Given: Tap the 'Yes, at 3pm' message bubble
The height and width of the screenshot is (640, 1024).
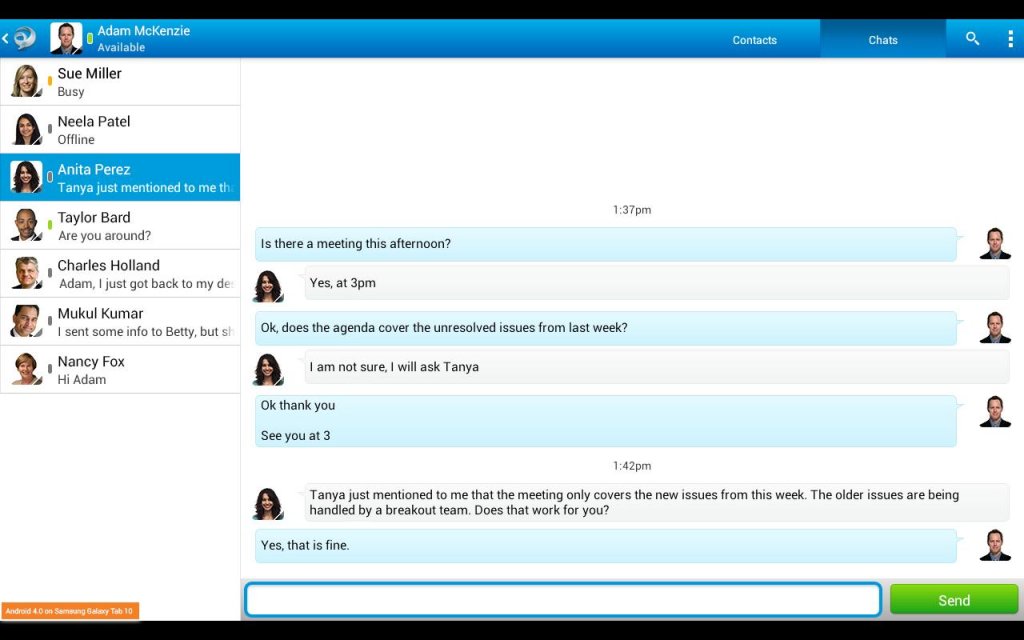Looking at the screenshot, I should 656,283.
